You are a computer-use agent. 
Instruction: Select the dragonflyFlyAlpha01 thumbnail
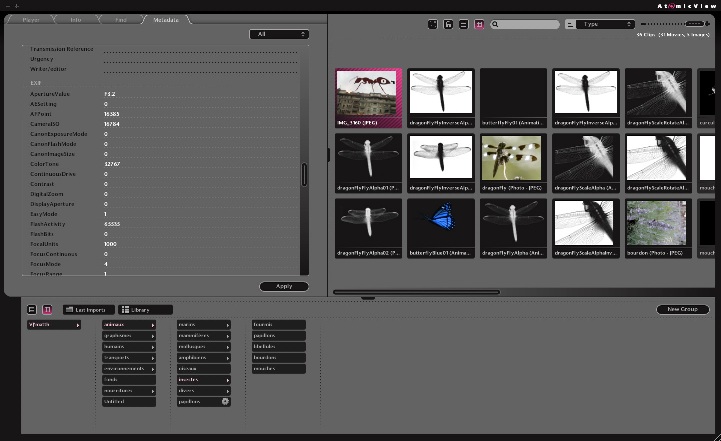click(368, 163)
